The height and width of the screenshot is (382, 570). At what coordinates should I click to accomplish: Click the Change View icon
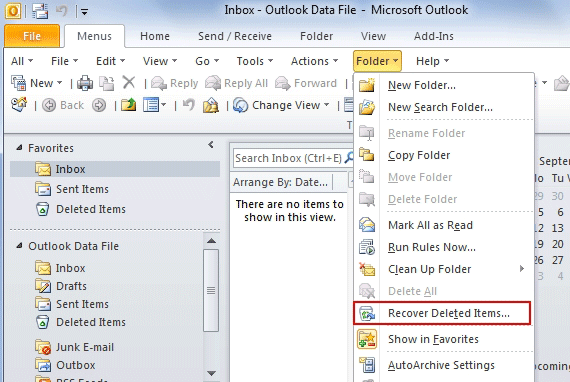pos(240,105)
